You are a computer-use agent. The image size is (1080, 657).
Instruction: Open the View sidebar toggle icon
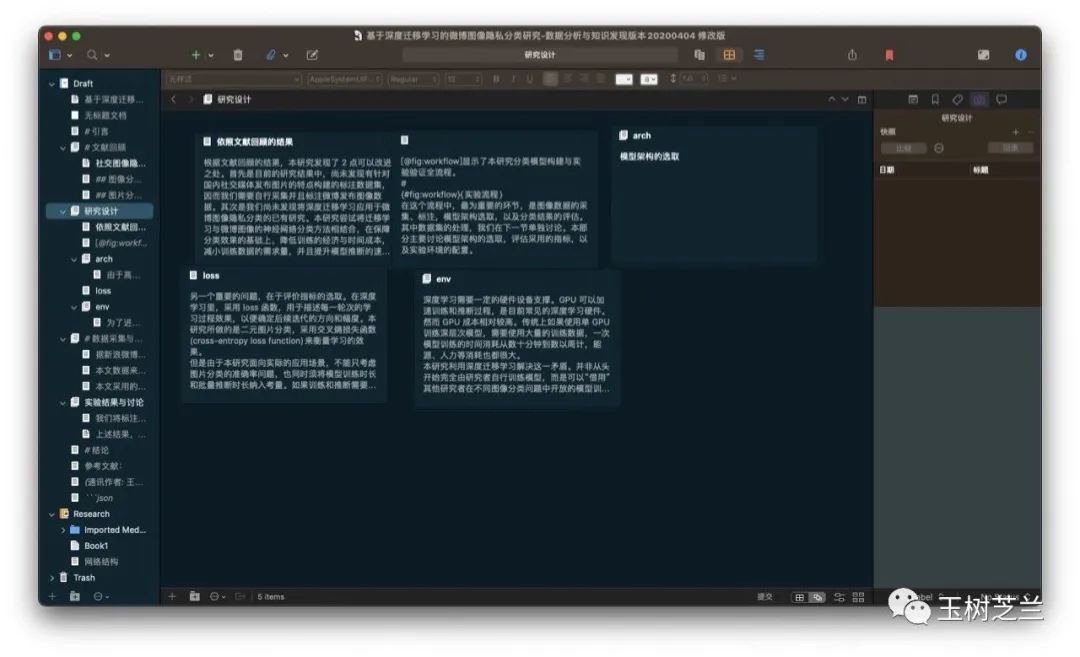click(55, 55)
